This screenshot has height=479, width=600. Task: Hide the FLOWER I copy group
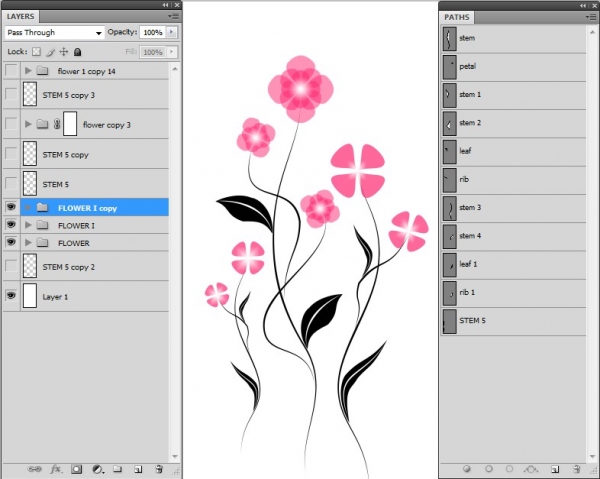[11, 207]
